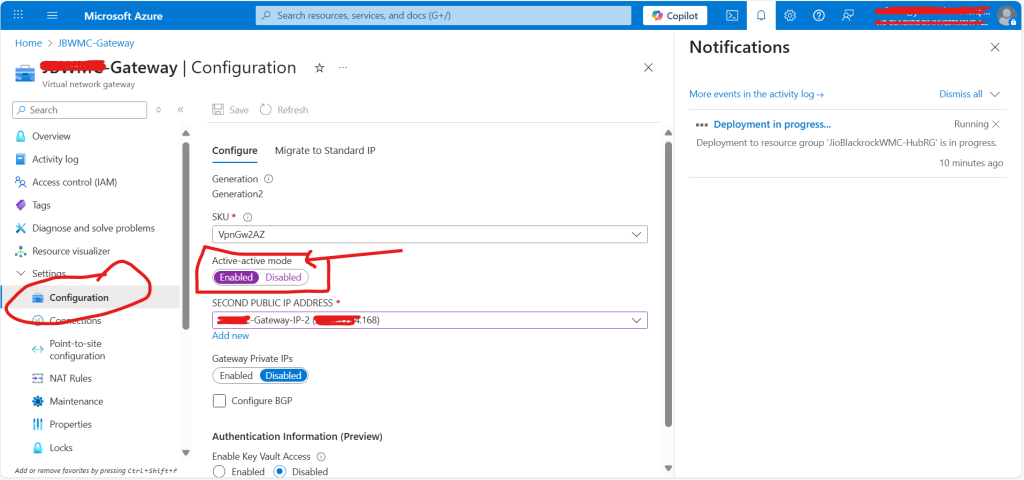Open More events in the activity log

[x=756, y=94]
